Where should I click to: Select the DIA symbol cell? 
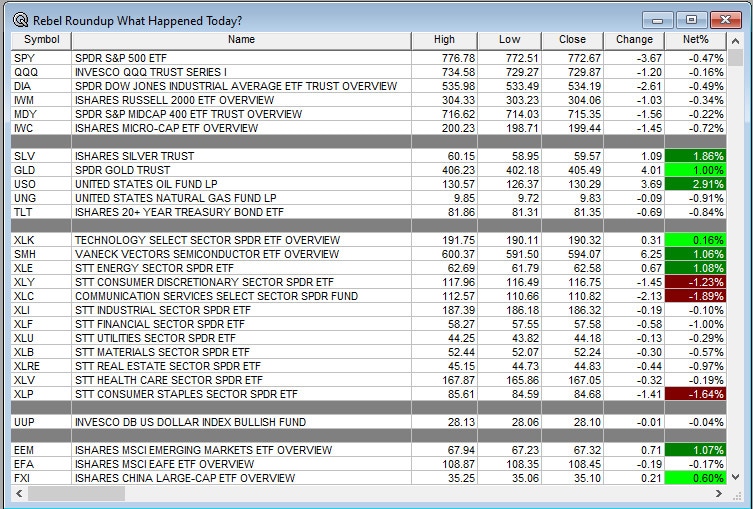[41, 86]
